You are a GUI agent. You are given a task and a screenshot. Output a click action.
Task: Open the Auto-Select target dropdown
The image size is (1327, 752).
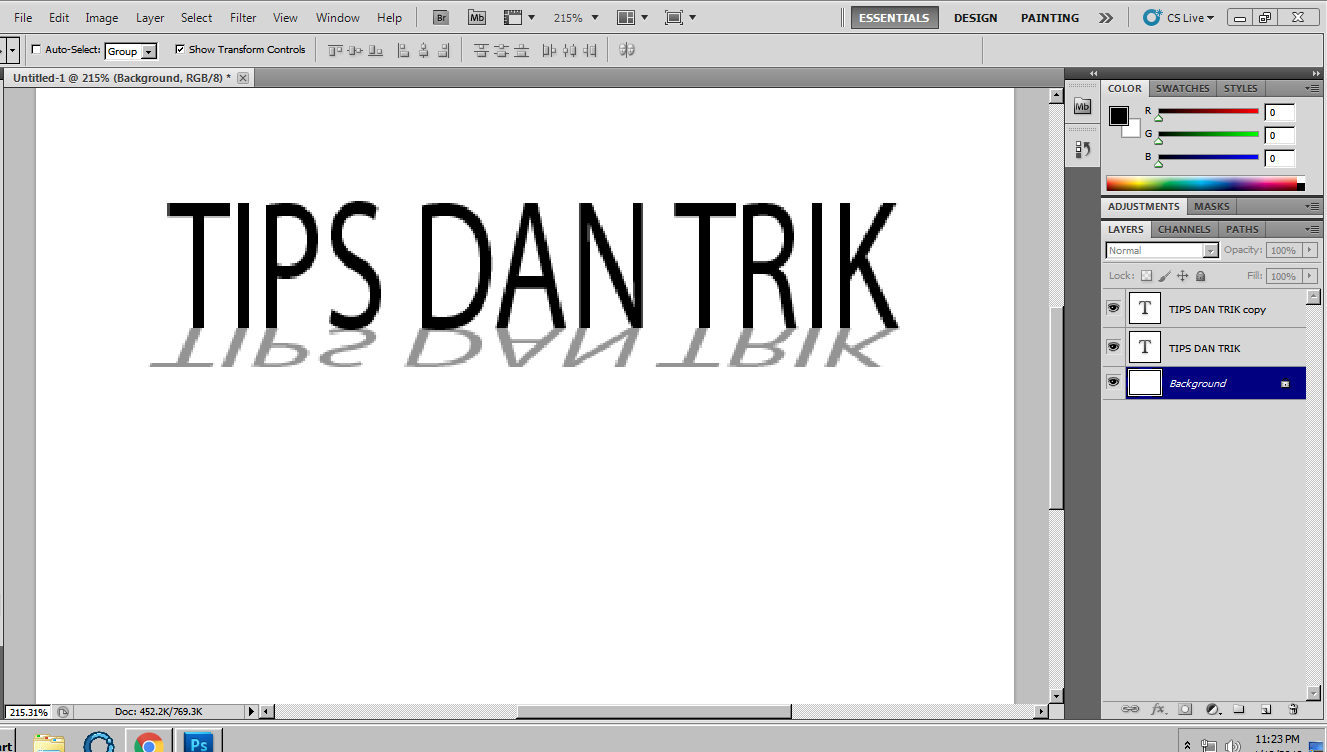(146, 50)
